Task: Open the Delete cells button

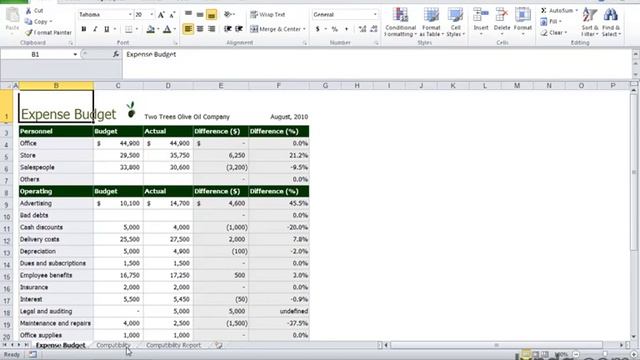Action: coord(502,22)
